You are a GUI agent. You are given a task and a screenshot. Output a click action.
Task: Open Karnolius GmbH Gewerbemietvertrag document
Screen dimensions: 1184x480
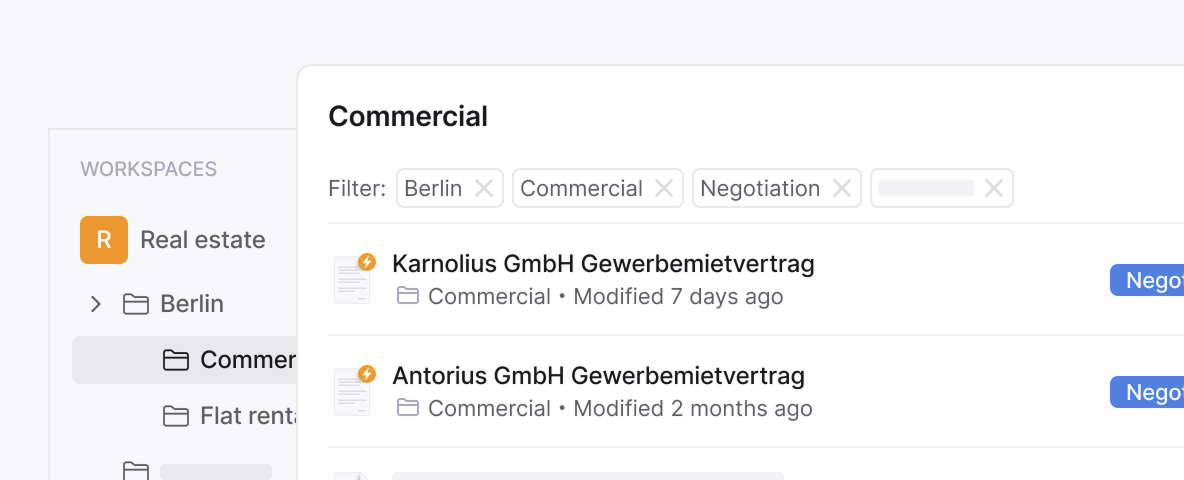603,264
